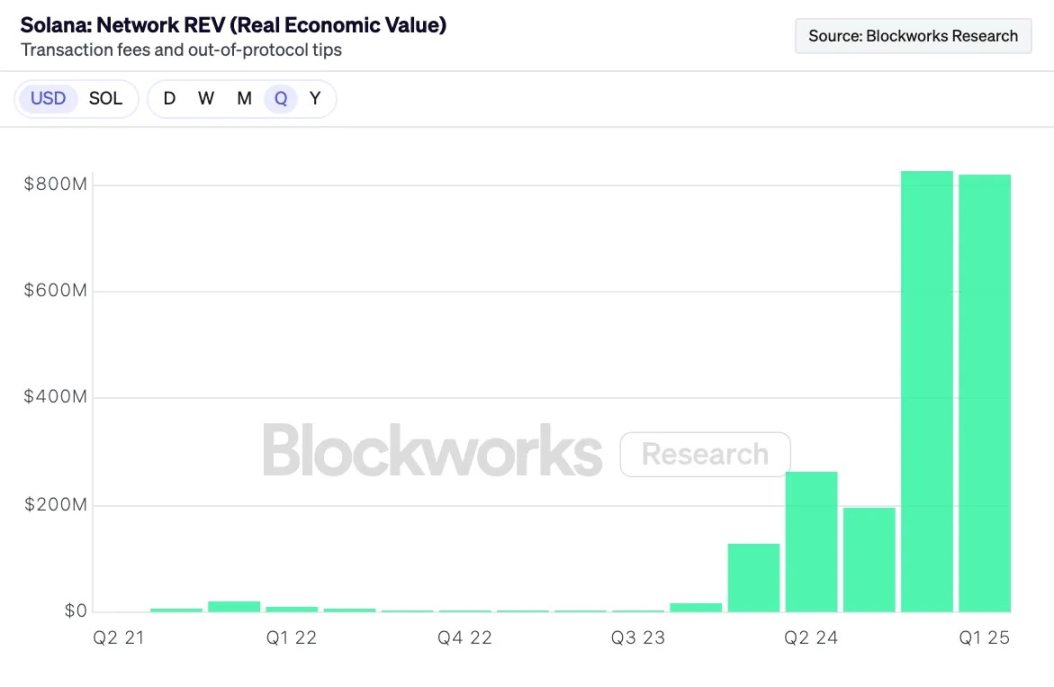
Task: Click the $800M y-axis label
Action: pyautogui.click(x=55, y=184)
